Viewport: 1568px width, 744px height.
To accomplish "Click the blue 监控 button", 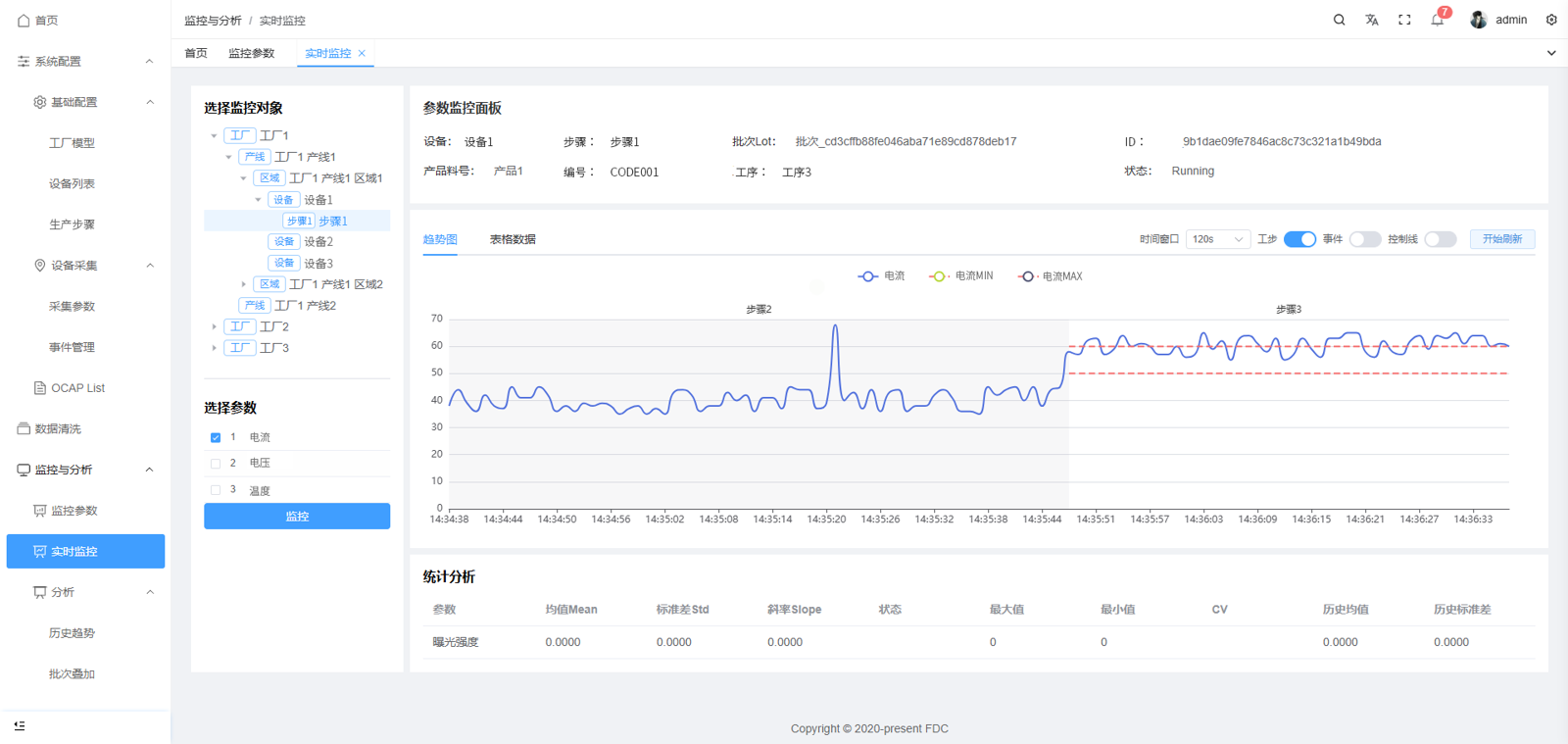I will [x=297, y=517].
